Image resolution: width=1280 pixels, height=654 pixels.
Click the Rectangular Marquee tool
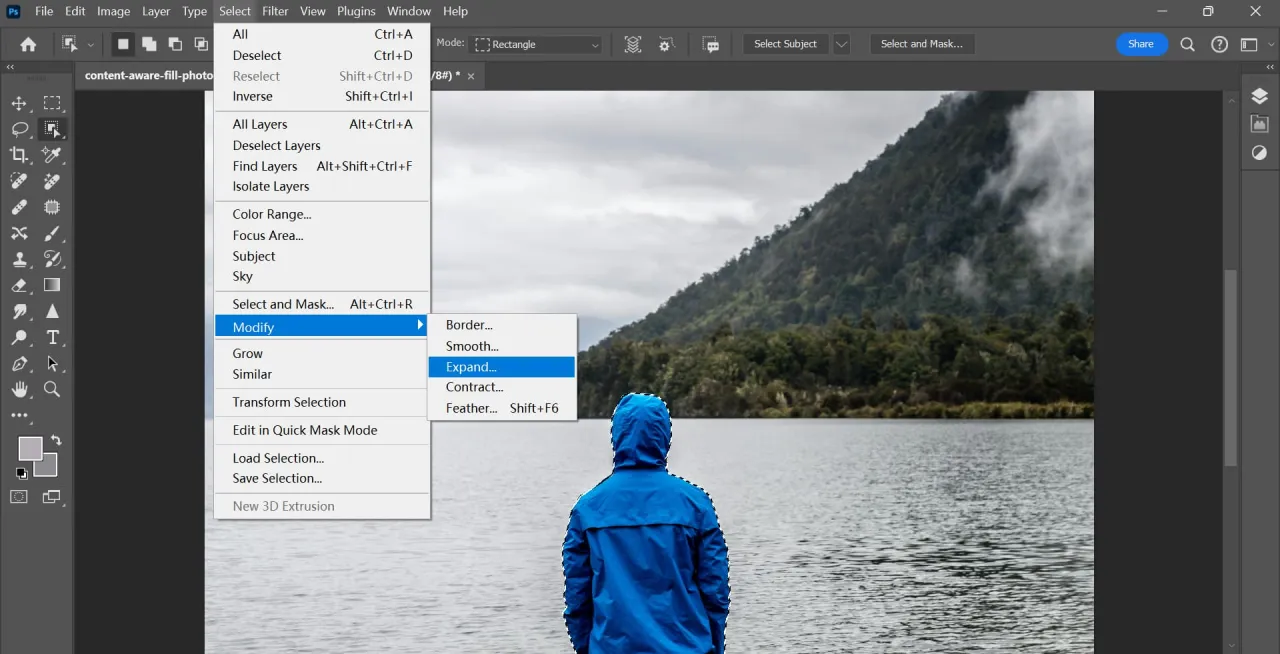[52, 103]
